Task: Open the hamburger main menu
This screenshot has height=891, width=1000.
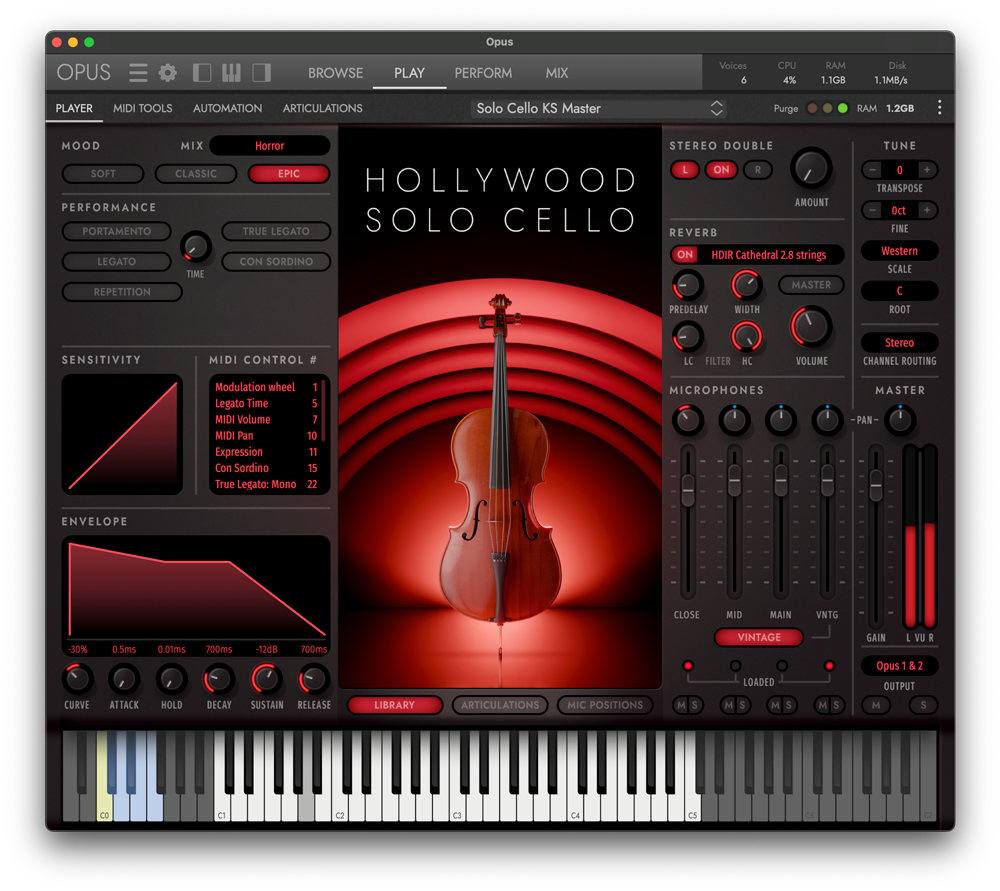Action: (x=138, y=73)
